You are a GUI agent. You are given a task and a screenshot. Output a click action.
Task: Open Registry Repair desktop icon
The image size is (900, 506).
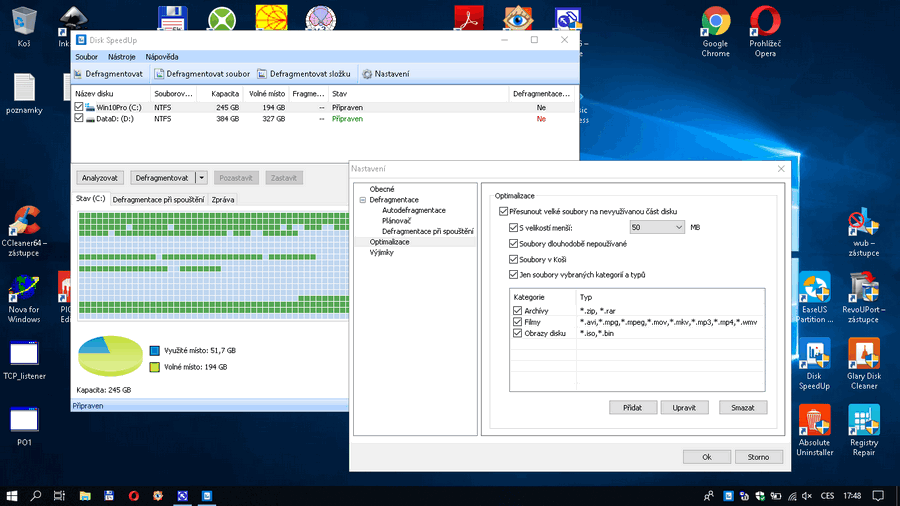tap(863, 420)
